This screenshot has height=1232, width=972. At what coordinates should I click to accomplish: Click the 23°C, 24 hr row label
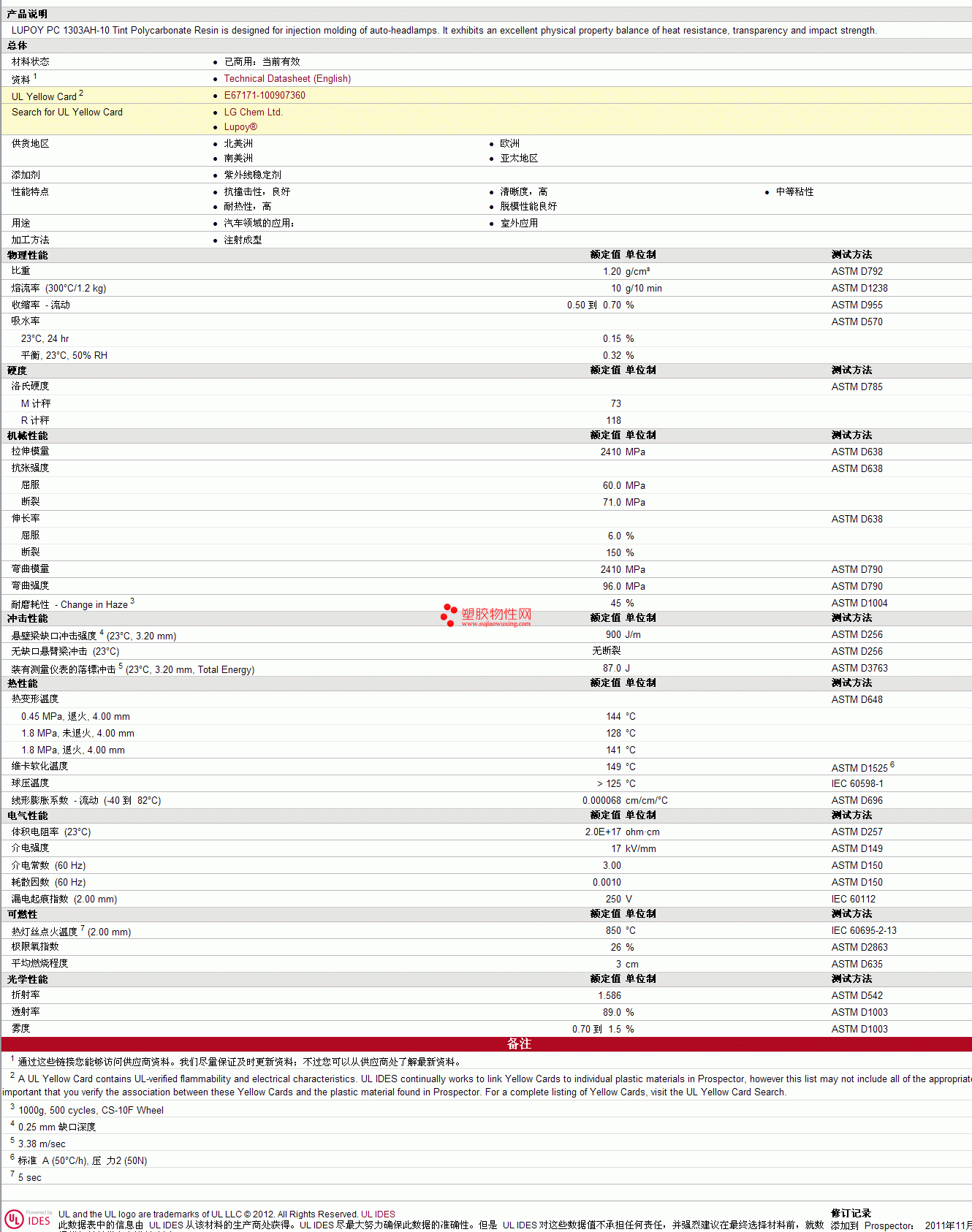(45, 338)
